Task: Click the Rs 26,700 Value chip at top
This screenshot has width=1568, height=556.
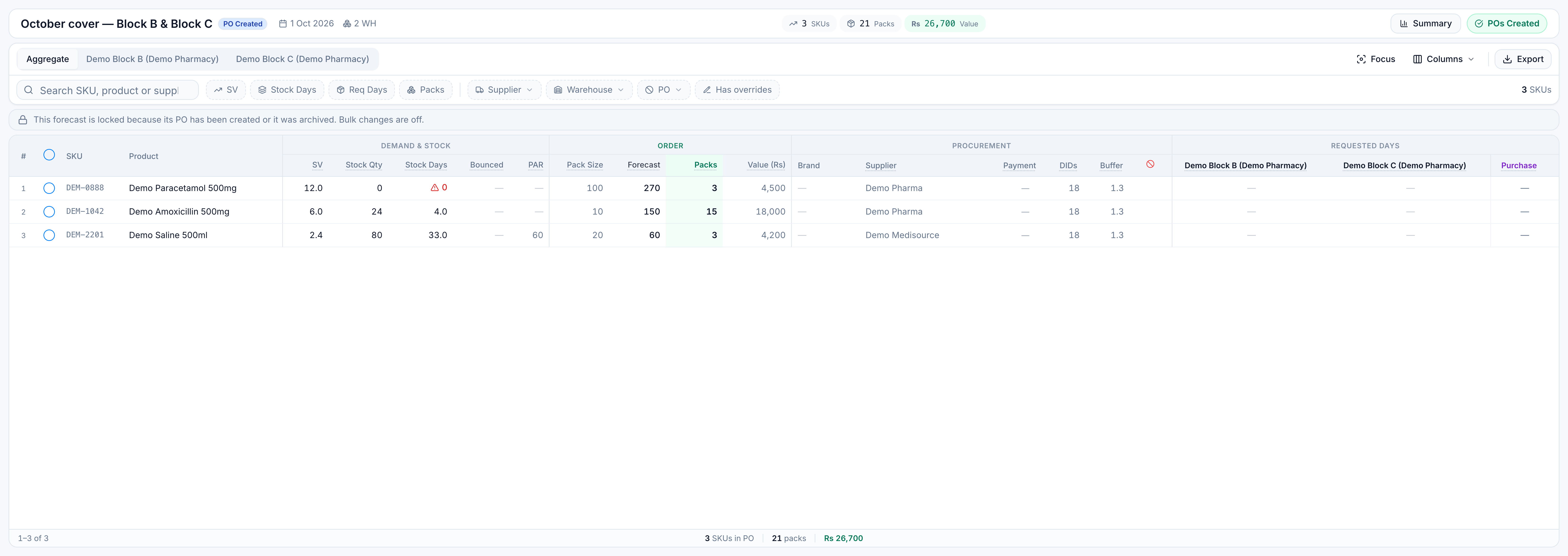Action: pyautogui.click(x=944, y=24)
